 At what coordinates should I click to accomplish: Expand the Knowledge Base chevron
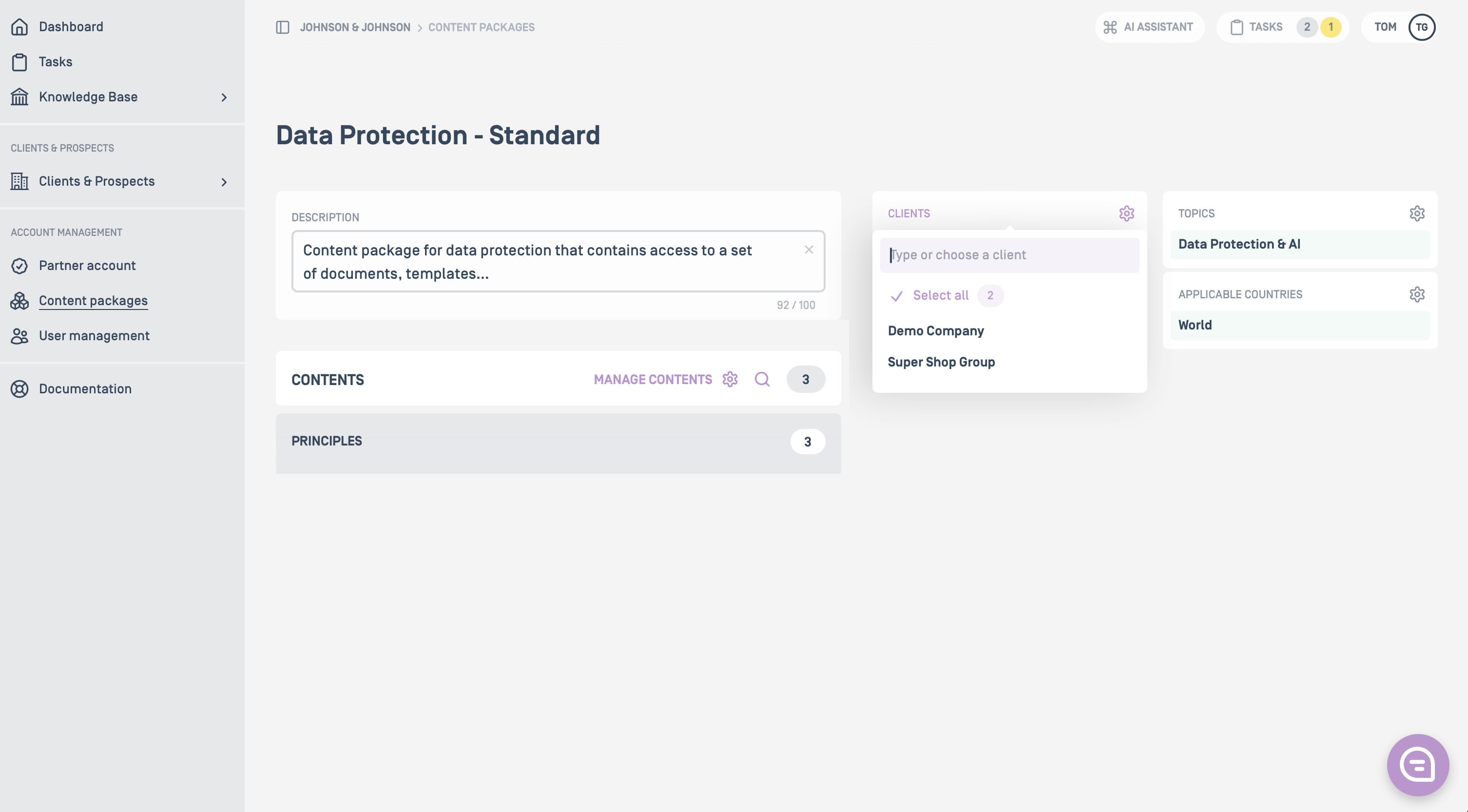pyautogui.click(x=224, y=97)
